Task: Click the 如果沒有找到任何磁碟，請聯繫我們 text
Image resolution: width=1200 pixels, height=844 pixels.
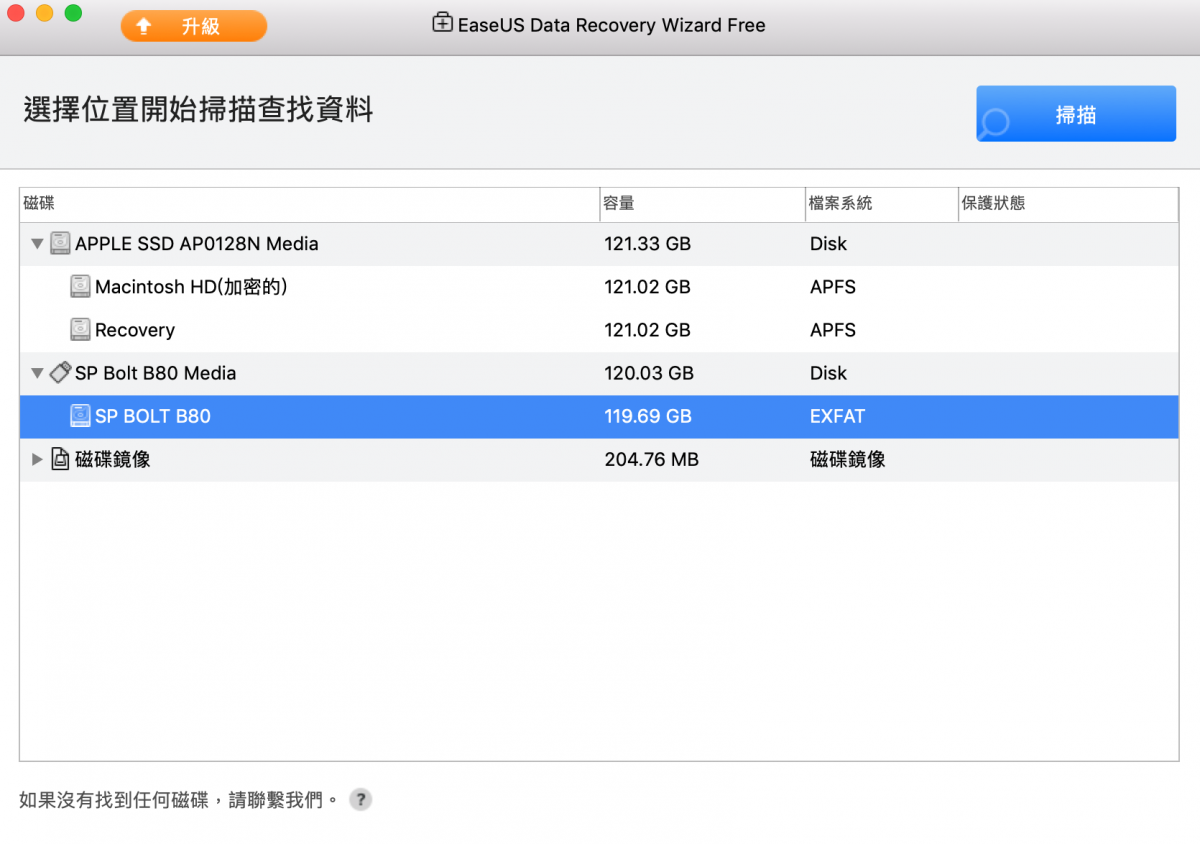Action: pos(179,800)
